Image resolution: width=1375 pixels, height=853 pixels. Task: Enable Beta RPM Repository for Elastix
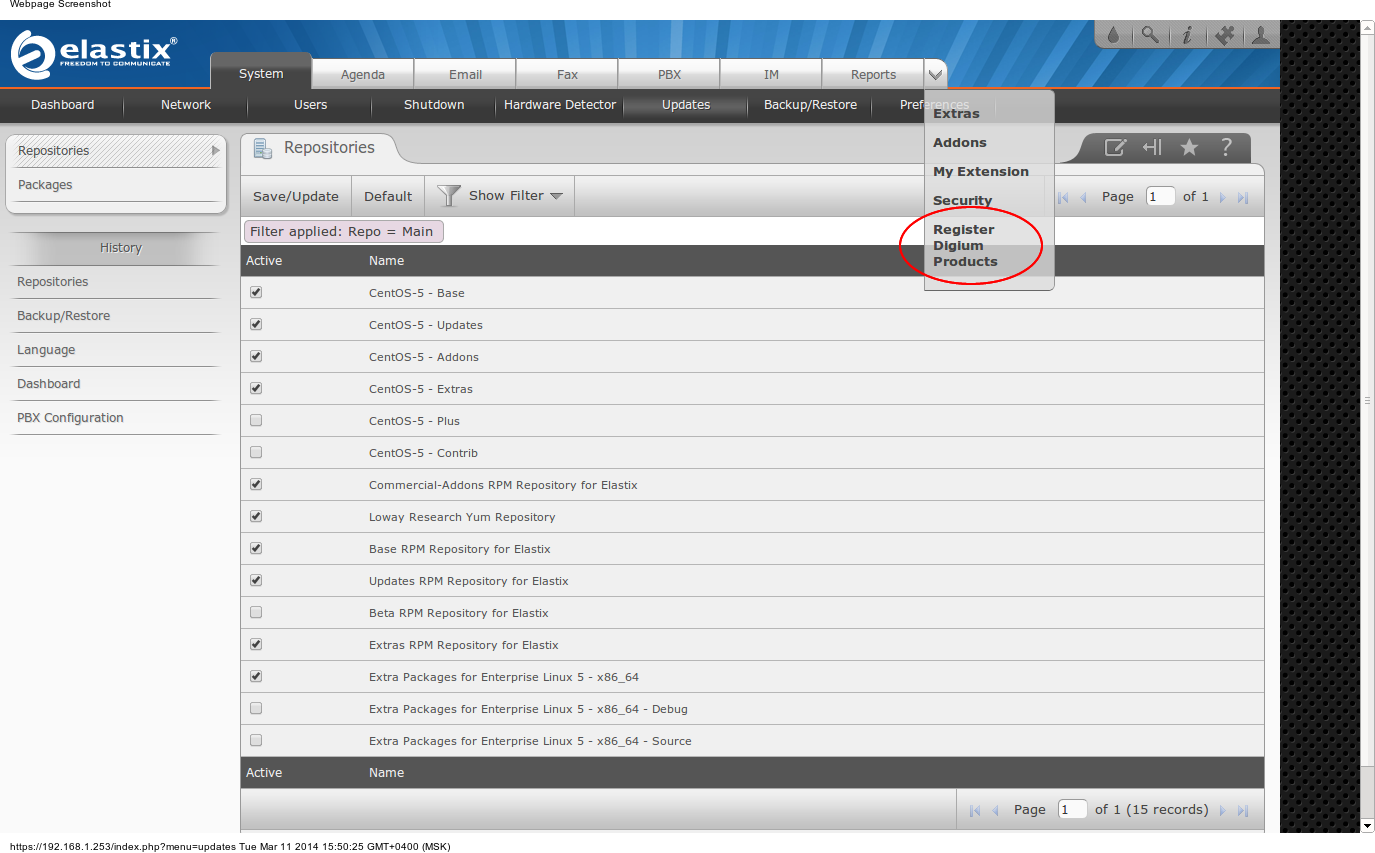256,612
